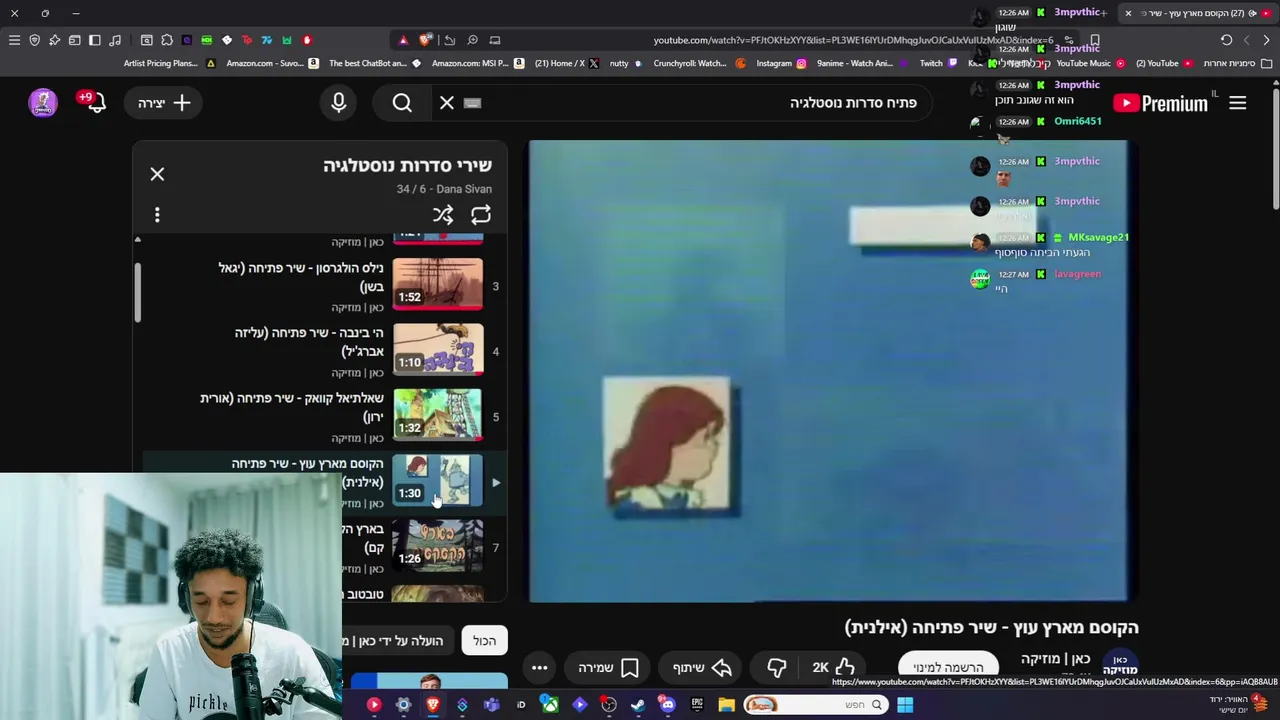Open Xbox app in taskbar
Image resolution: width=1280 pixels, height=720 pixels.
(550, 705)
